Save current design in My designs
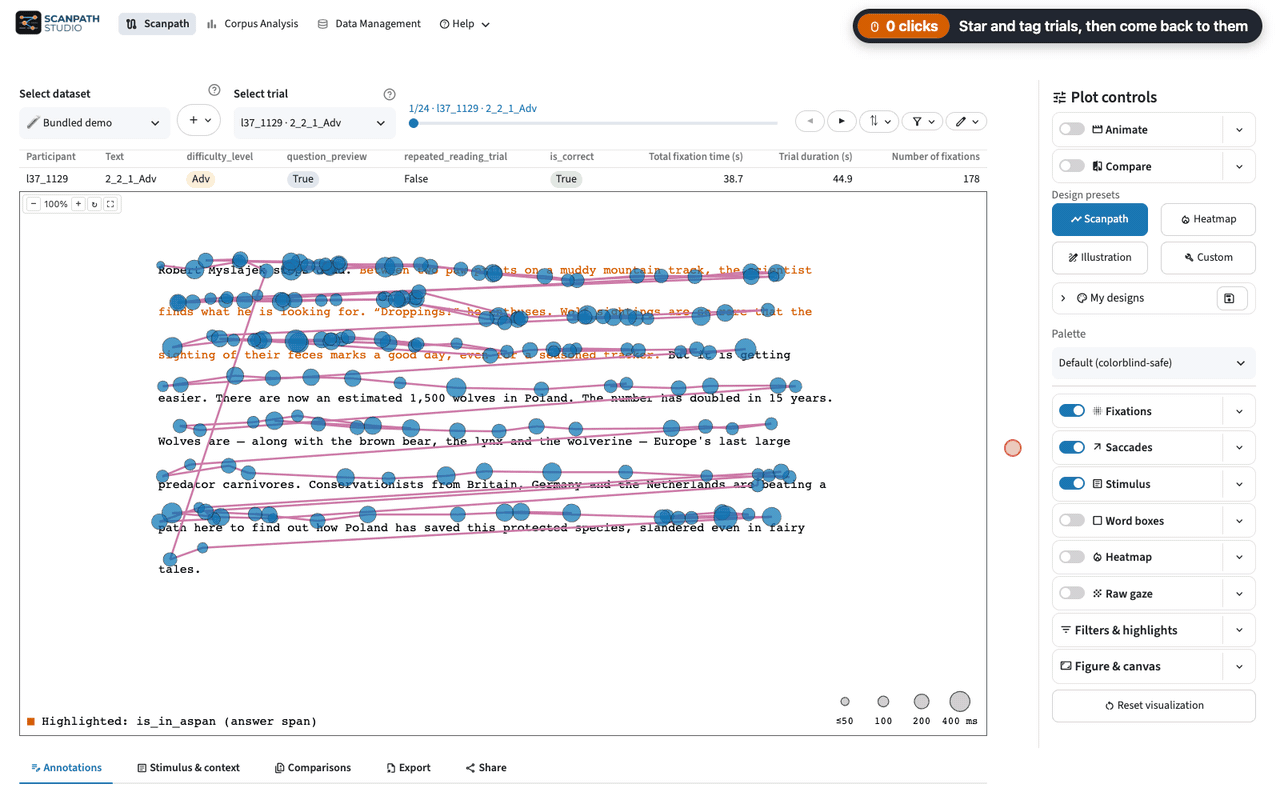The width and height of the screenshot is (1280, 800). pyautogui.click(x=1230, y=298)
